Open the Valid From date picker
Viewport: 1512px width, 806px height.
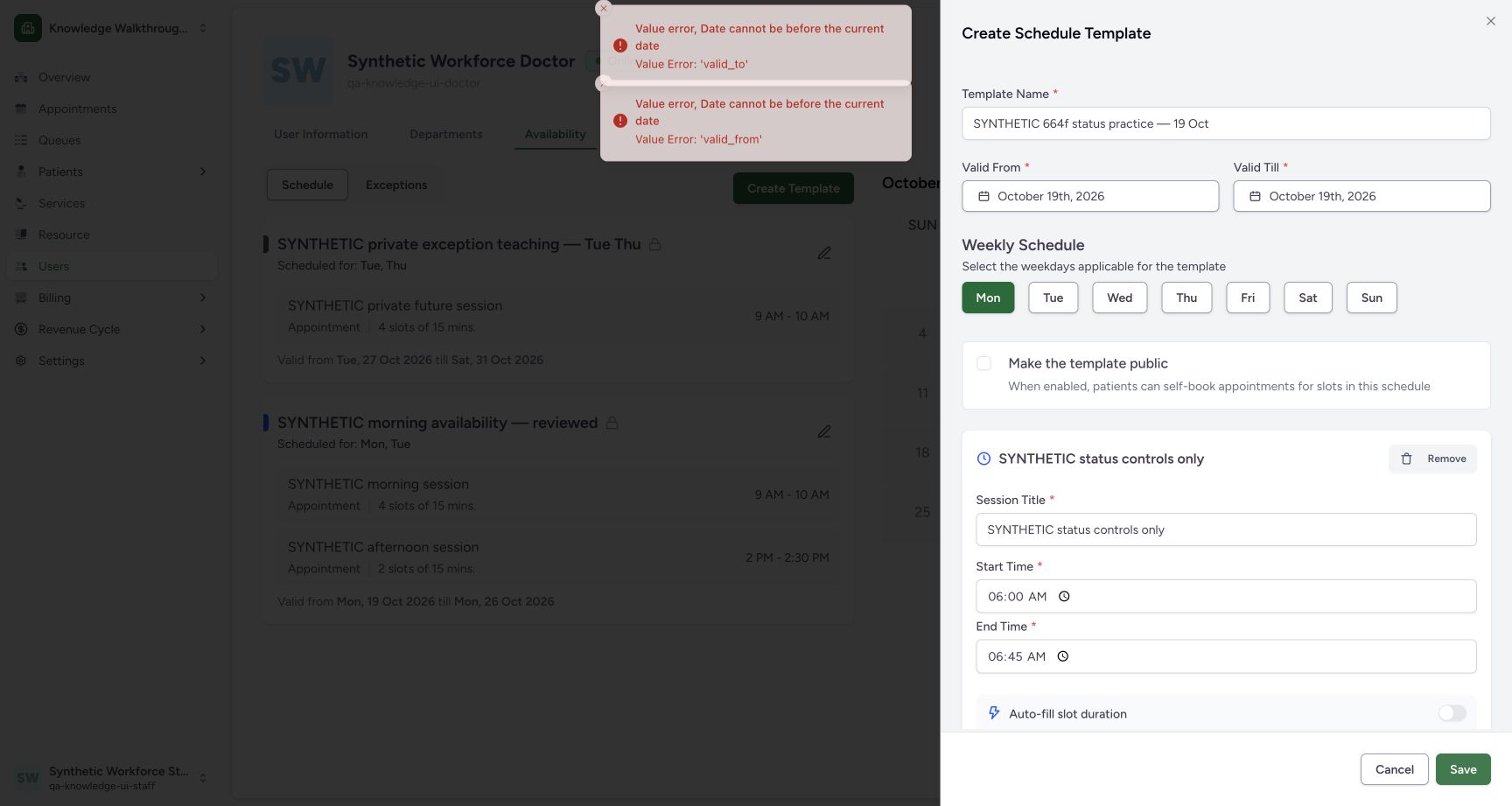pos(1090,196)
